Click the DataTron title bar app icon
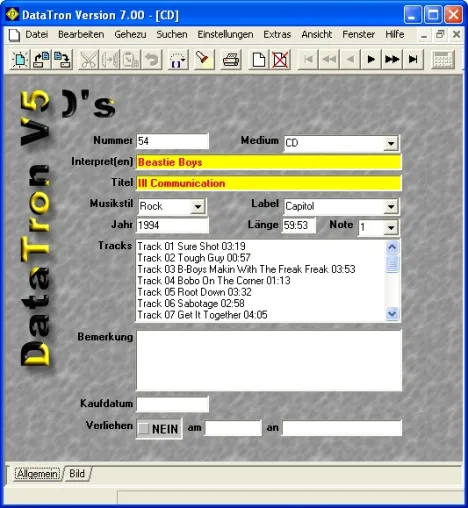This screenshot has width=468, height=508. (13, 14)
